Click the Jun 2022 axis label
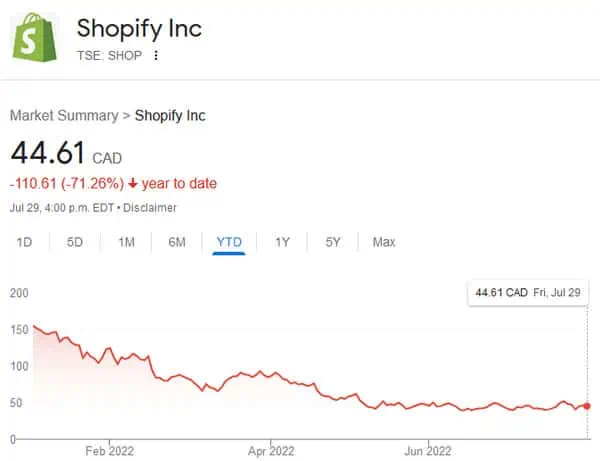Viewport: 600px width, 461px height. click(x=429, y=450)
